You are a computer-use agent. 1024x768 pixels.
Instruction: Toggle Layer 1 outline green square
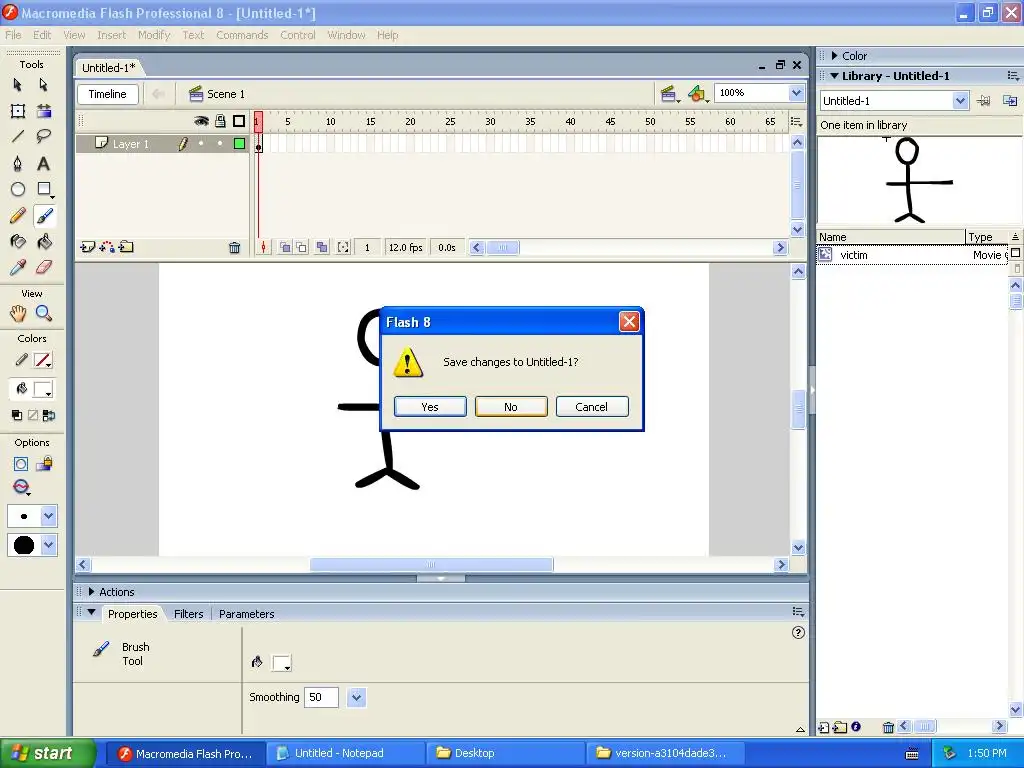pyautogui.click(x=239, y=144)
